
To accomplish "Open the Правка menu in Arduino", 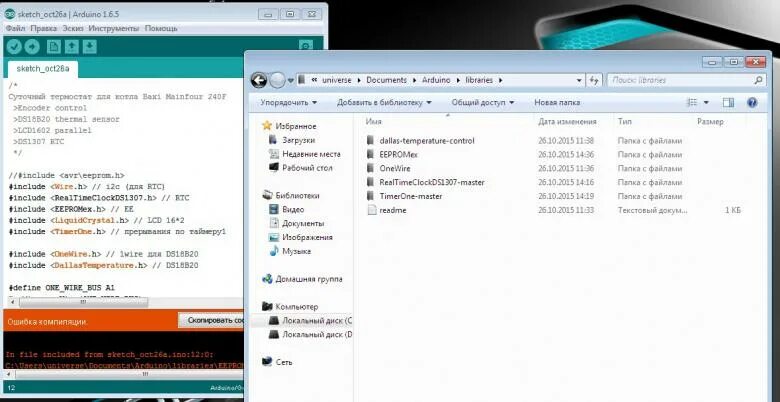I will pyautogui.click(x=43, y=28).
